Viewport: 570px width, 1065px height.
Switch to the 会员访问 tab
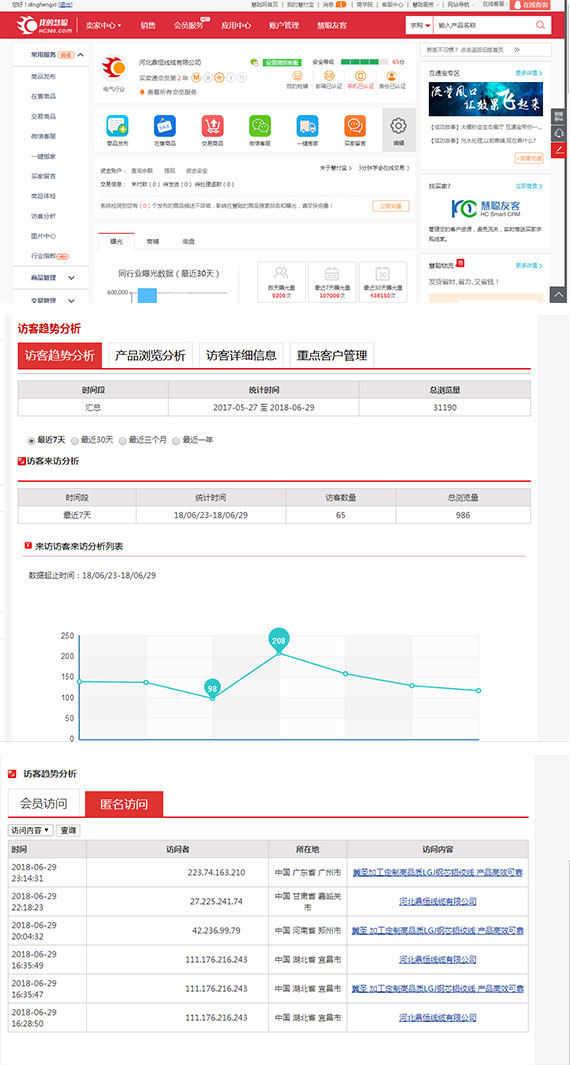point(44,804)
